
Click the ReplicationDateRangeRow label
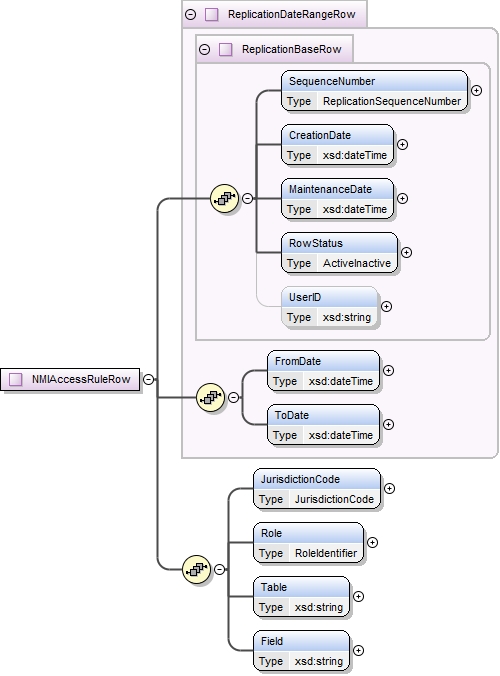point(292,14)
